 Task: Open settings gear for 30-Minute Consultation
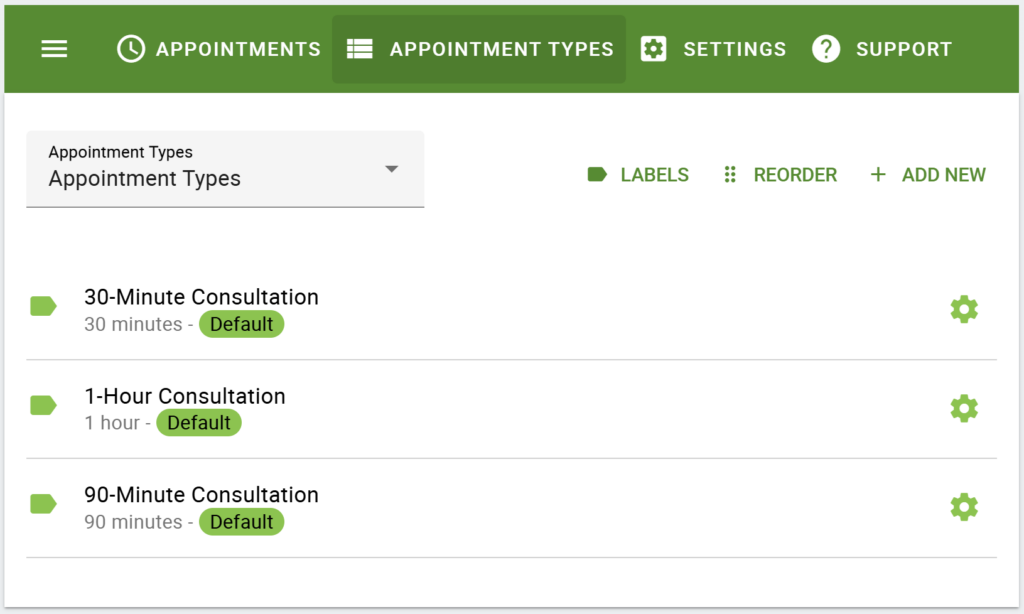963,309
